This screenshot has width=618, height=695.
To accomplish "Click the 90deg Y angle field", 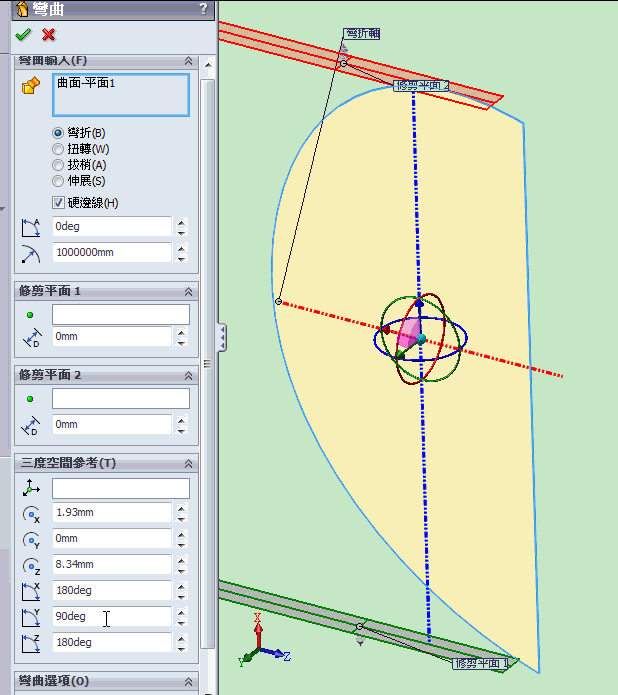I will click(x=112, y=617).
